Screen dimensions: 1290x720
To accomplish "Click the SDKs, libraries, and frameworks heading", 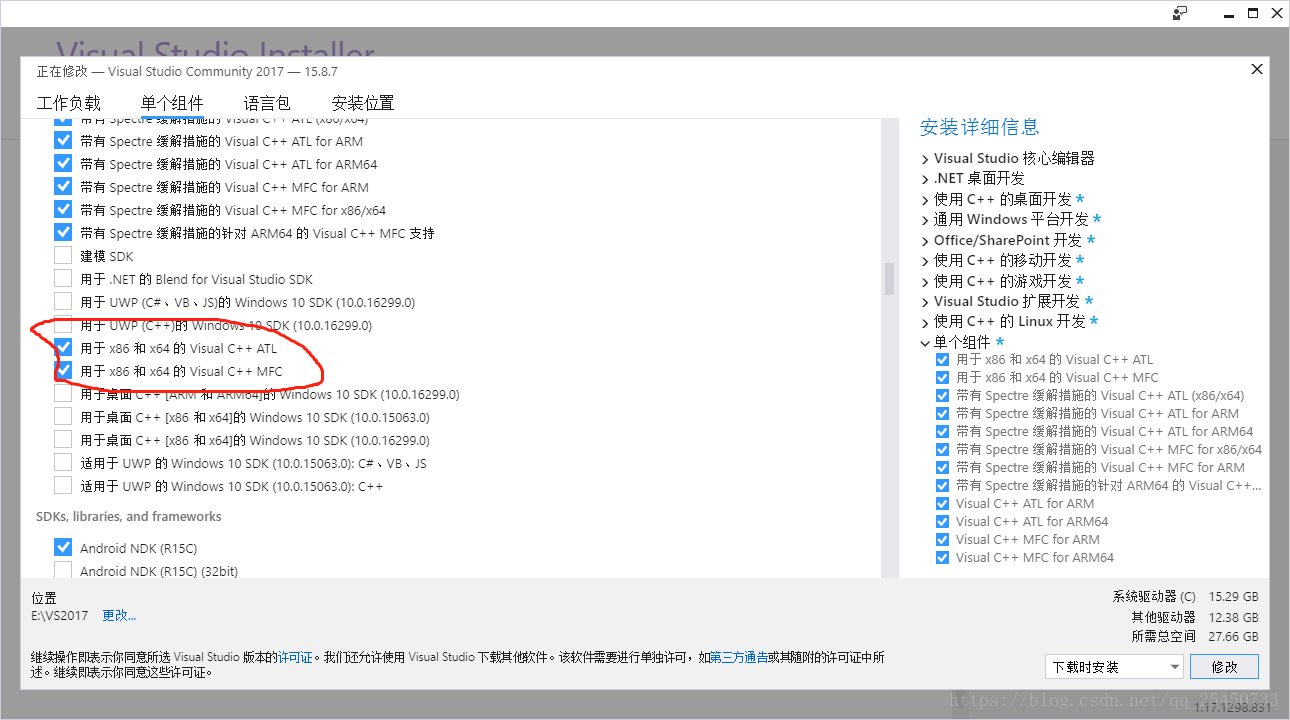I will tap(129, 516).
